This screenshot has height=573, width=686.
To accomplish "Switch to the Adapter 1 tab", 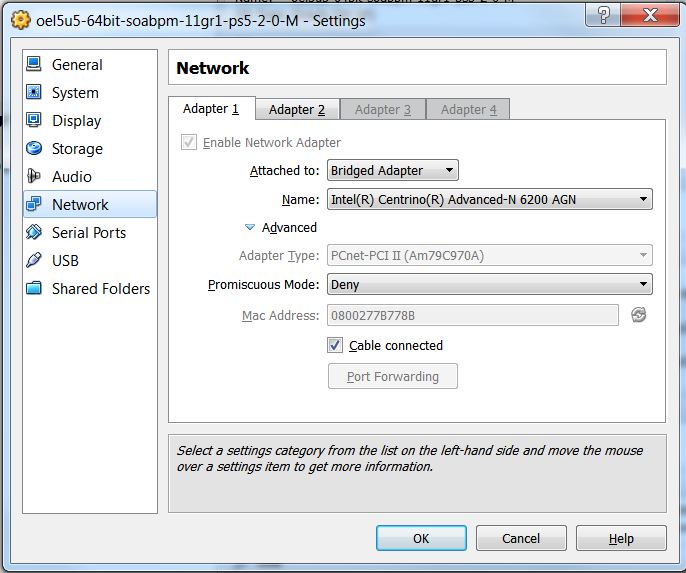I will point(212,108).
